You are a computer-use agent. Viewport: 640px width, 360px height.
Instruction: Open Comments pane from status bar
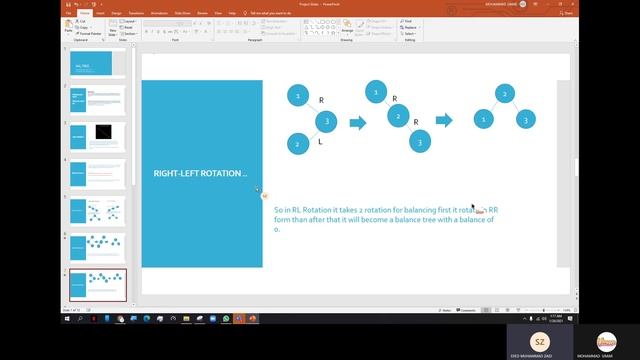(x=466, y=310)
